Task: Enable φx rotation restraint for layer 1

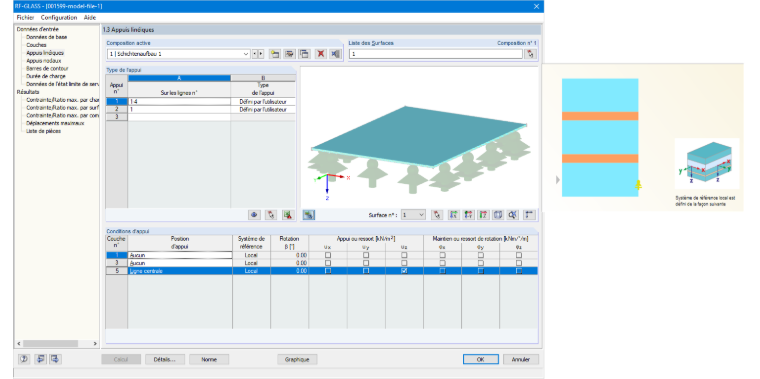Action: [443, 255]
